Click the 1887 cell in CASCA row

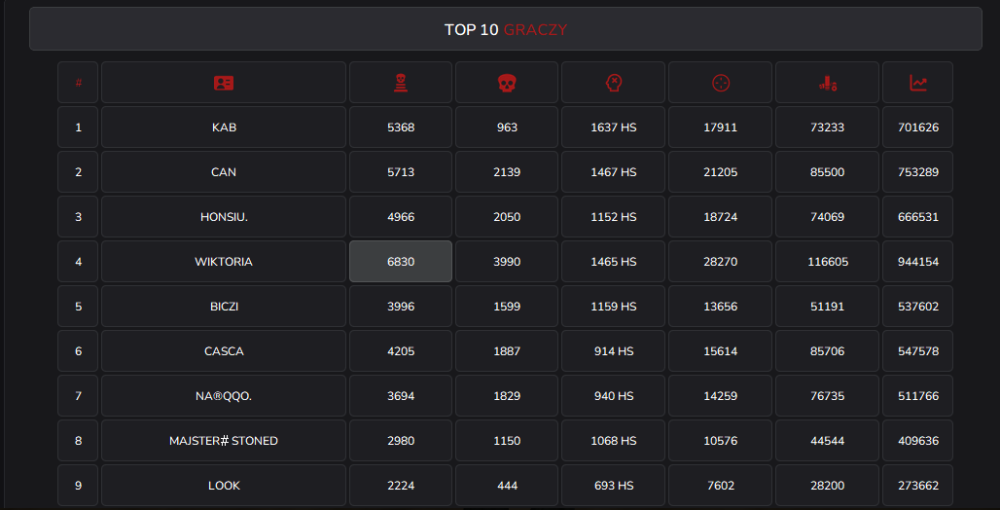click(x=507, y=351)
